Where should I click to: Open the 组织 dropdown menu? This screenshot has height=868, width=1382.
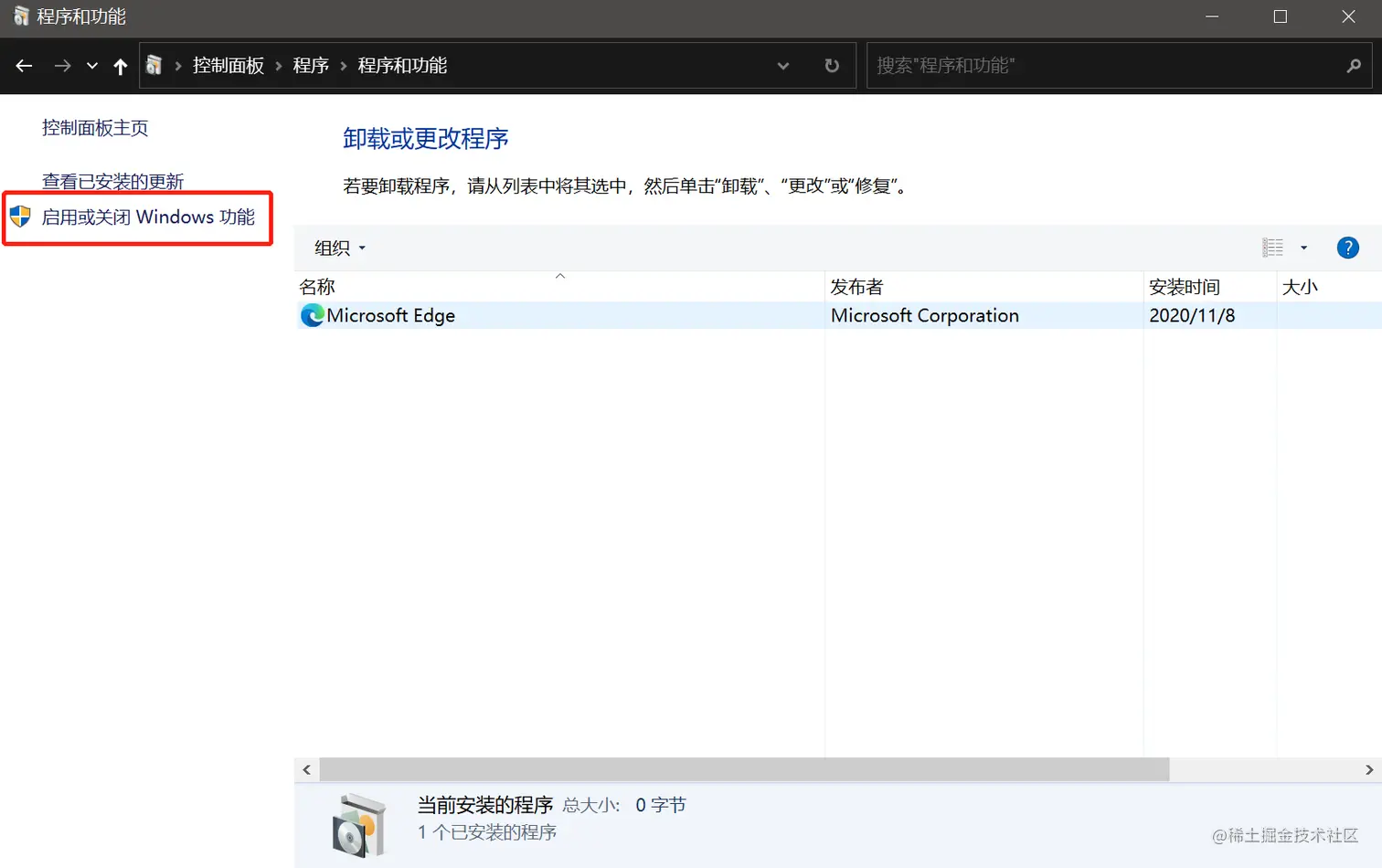(340, 248)
